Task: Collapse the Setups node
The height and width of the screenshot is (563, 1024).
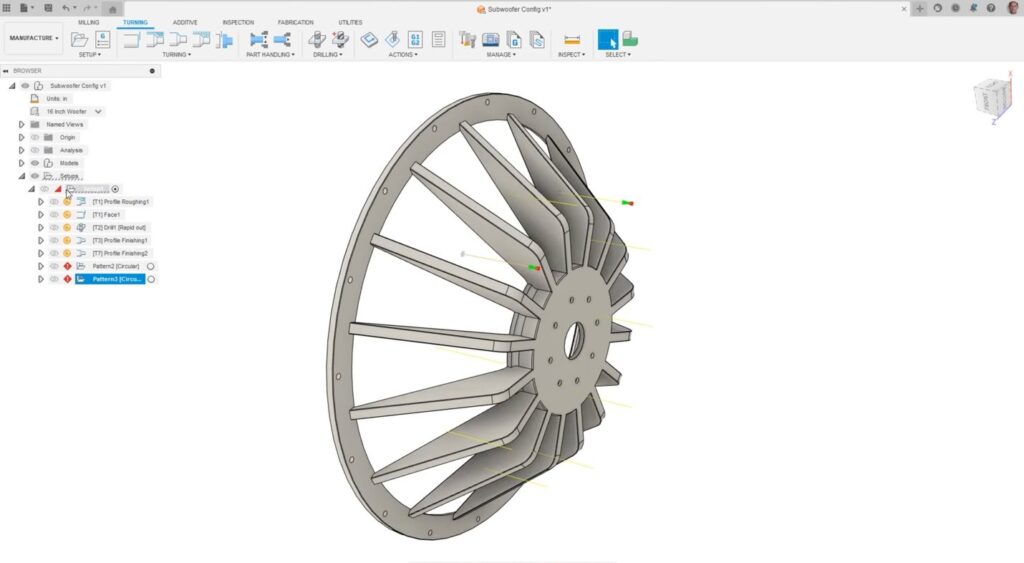Action: [x=22, y=176]
